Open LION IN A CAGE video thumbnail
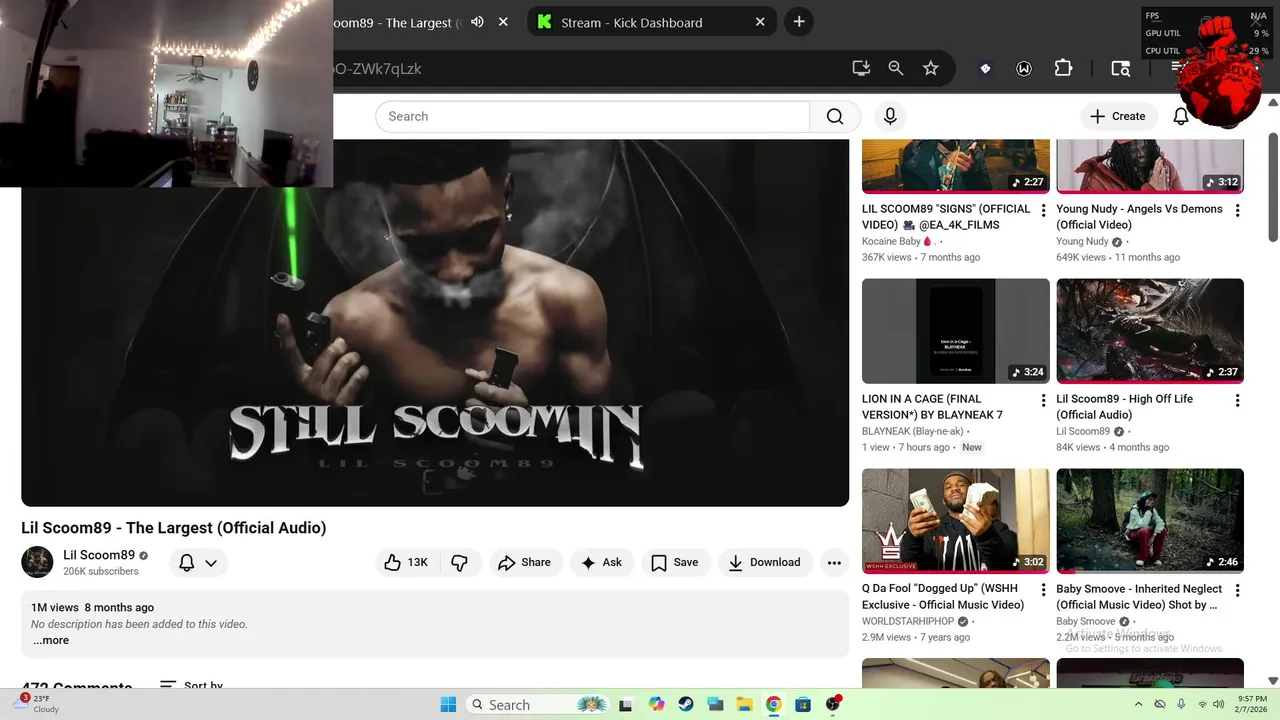The height and width of the screenshot is (720, 1280). coord(956,331)
